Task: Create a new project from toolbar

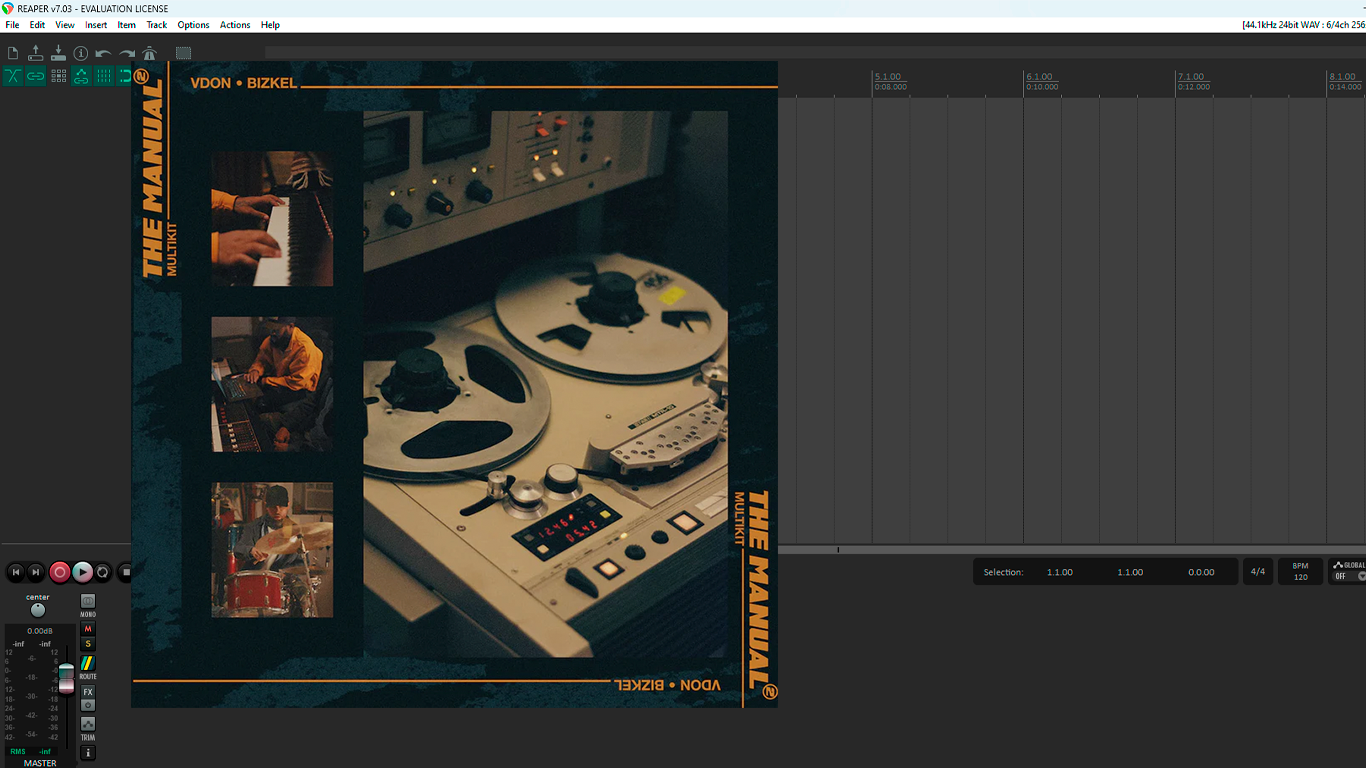Action: coord(13,53)
